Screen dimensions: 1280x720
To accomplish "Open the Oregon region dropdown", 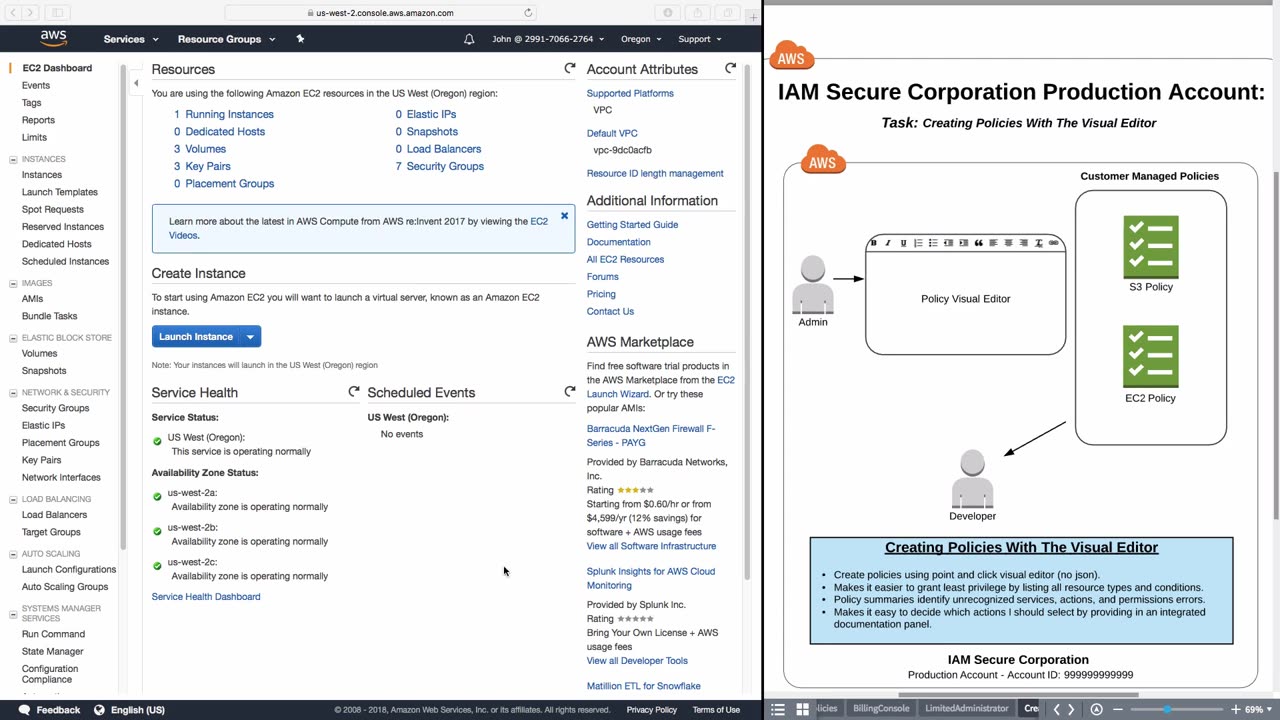I will pyautogui.click(x=641, y=39).
